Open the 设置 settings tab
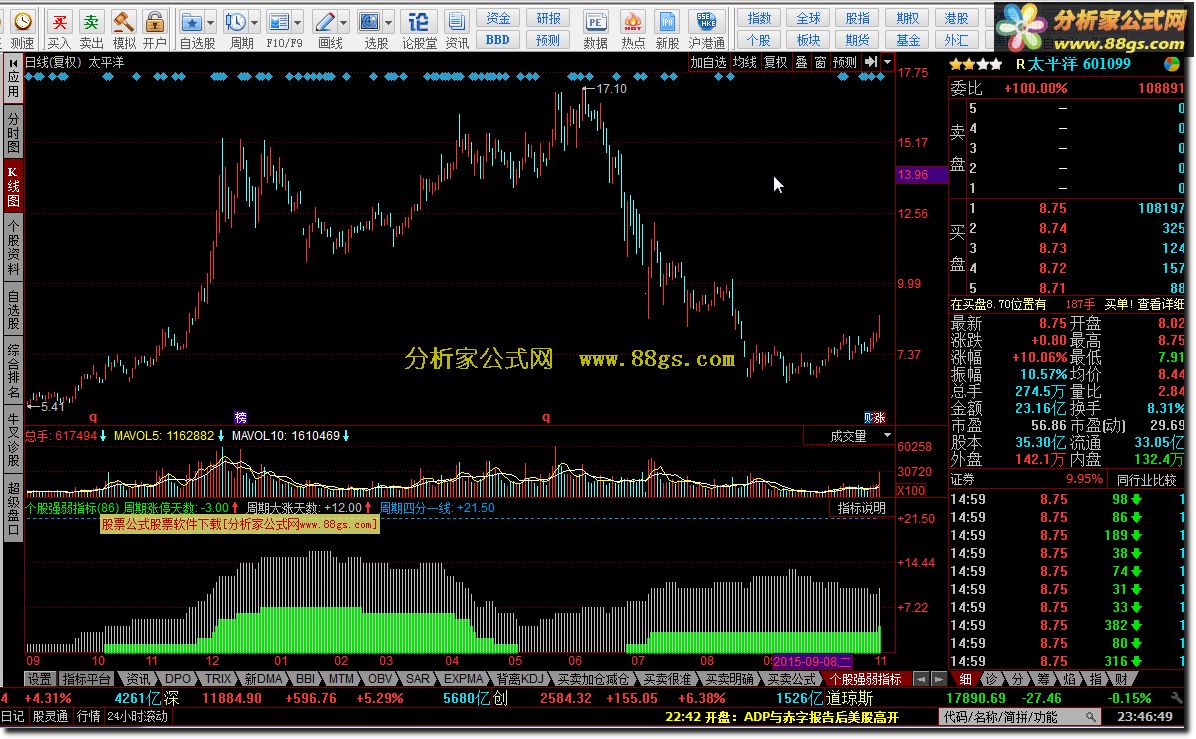The image size is (1196, 739). point(40,678)
